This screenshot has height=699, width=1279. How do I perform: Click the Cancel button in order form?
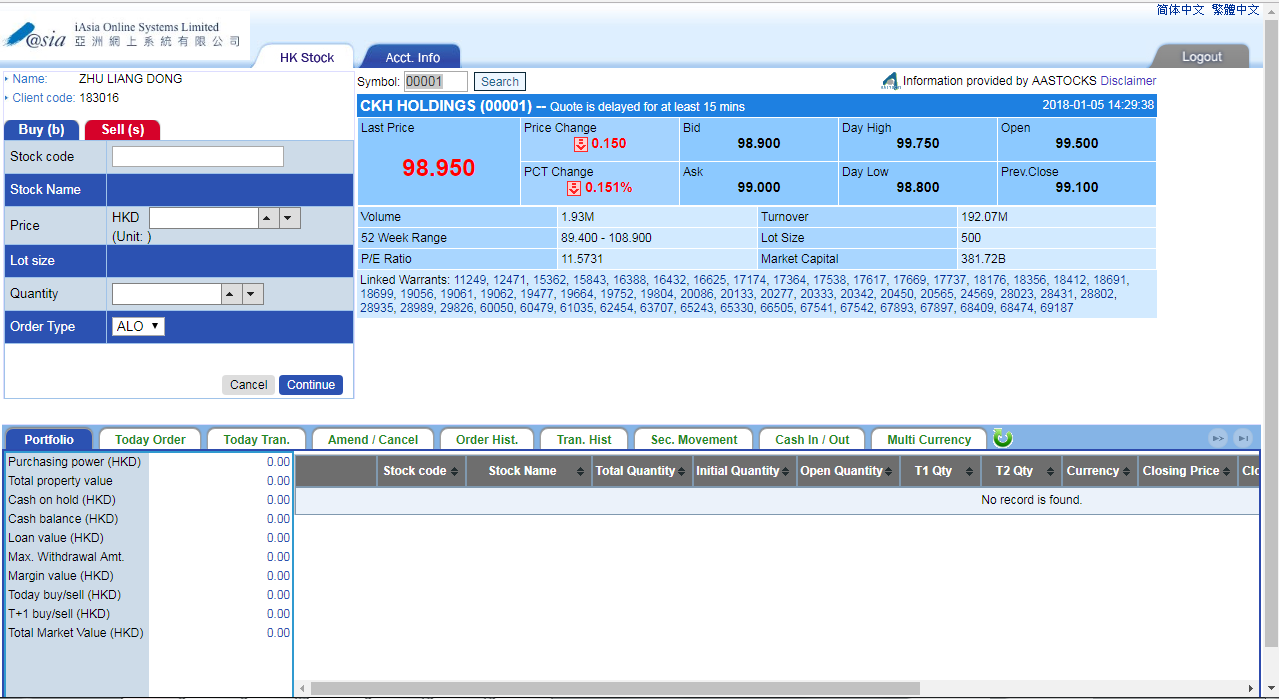point(248,385)
